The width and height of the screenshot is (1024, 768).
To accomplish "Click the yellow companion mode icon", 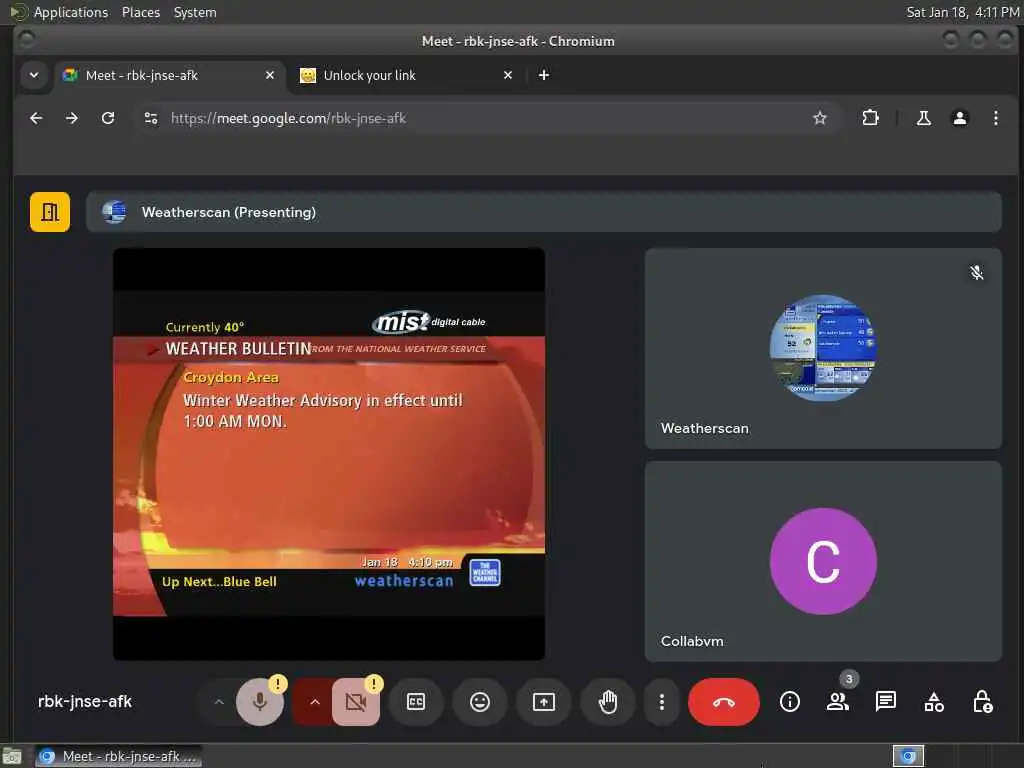I will [50, 212].
